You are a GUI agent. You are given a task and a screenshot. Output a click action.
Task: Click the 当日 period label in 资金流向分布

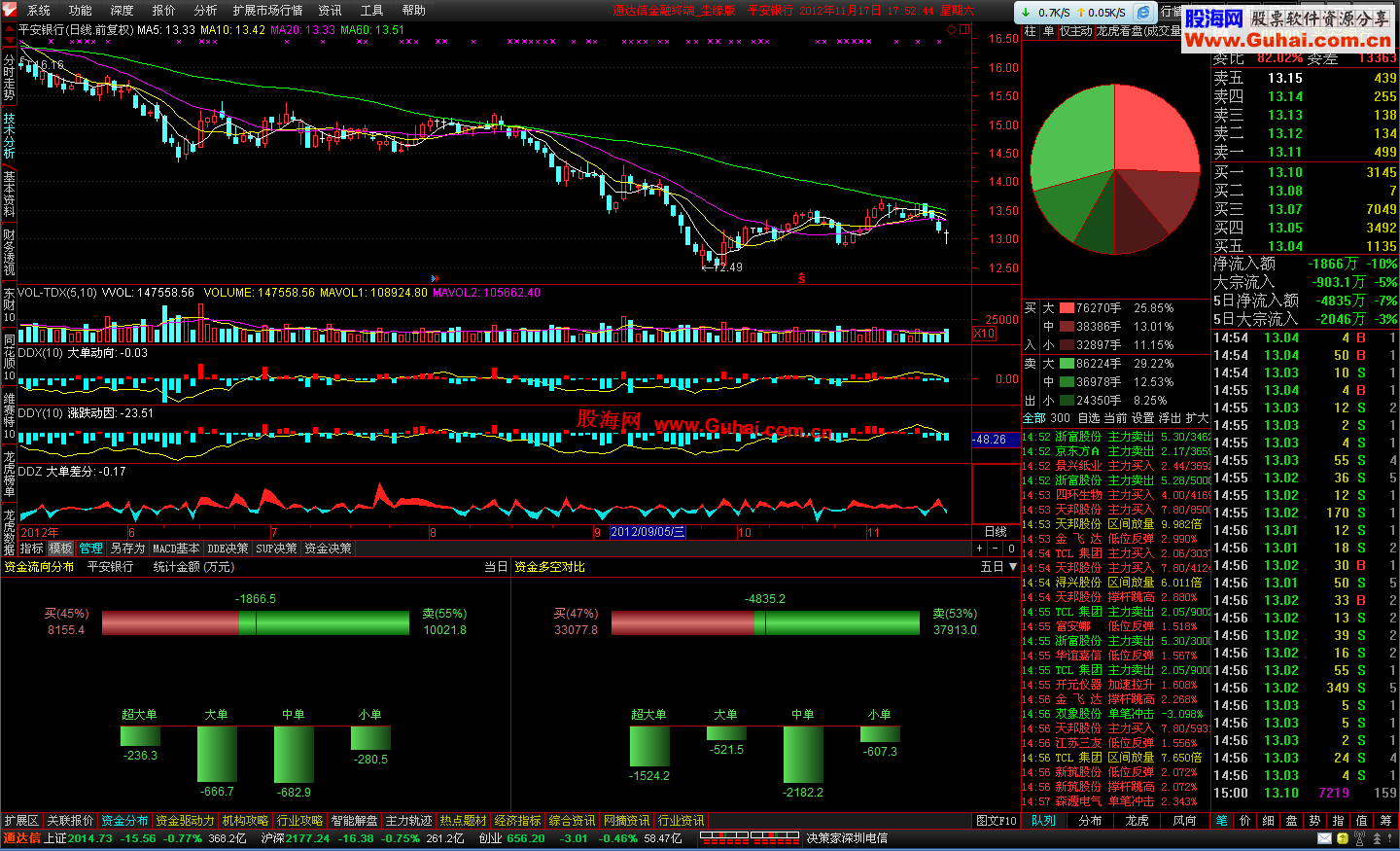496,566
